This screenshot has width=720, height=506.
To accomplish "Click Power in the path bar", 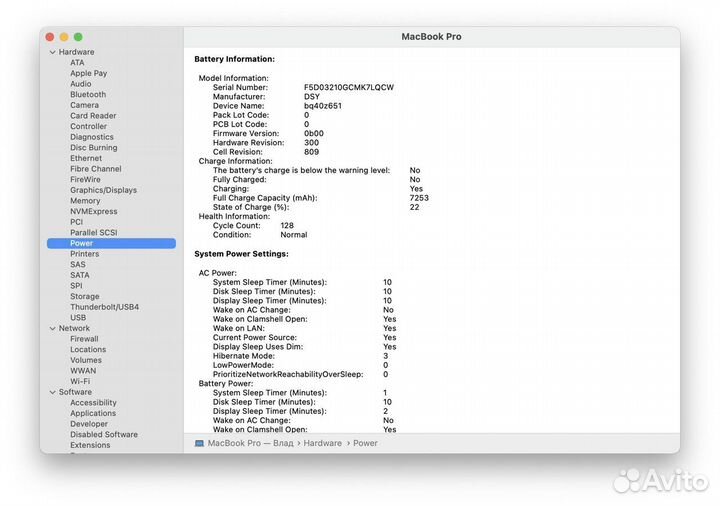I will [x=365, y=444].
